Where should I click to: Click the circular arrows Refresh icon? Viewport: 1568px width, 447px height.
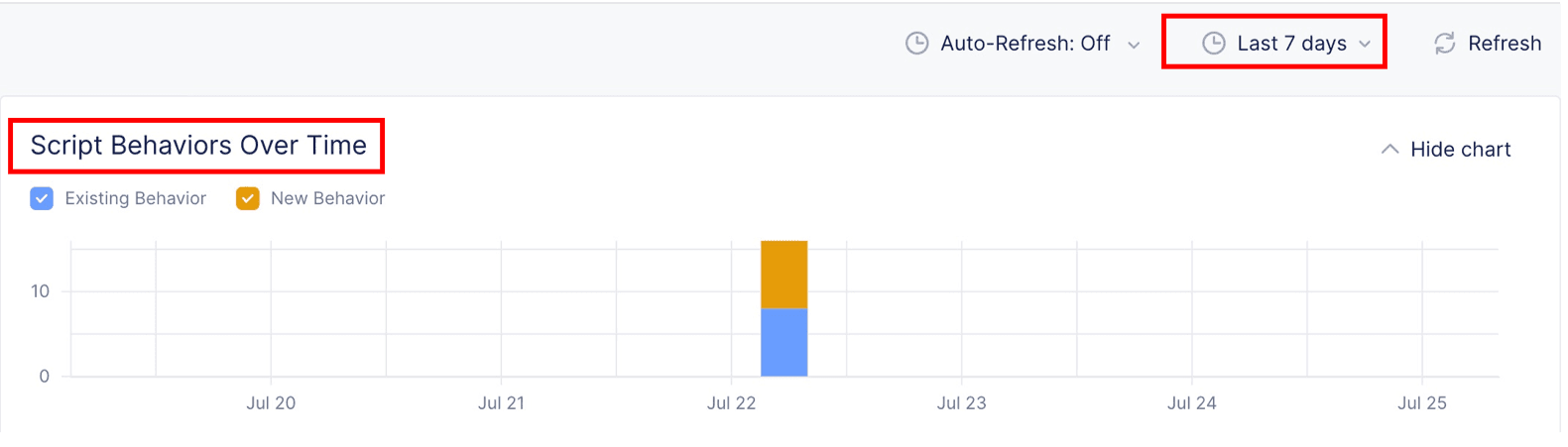tap(1444, 44)
